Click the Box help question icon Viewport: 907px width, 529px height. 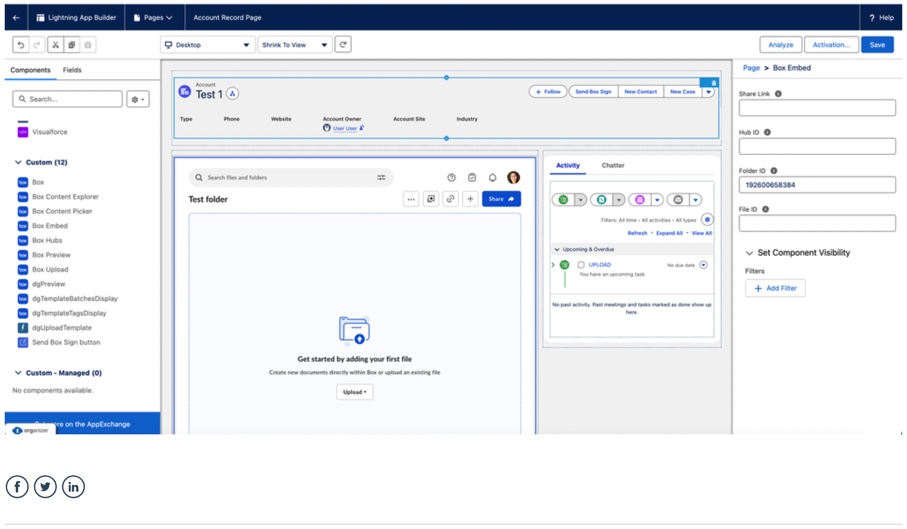click(451, 177)
